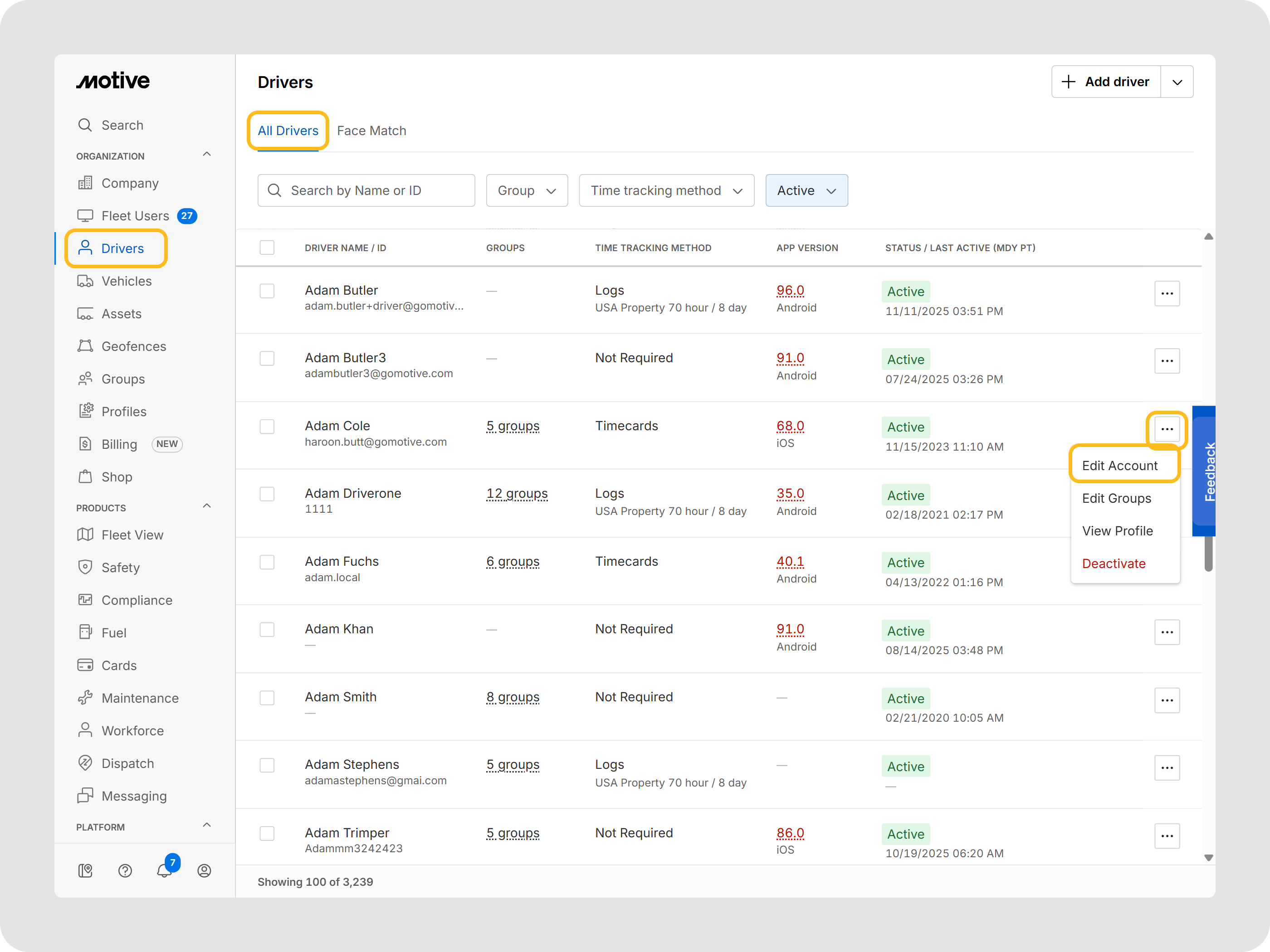The width and height of the screenshot is (1270, 952).
Task: Click the help question mark icon
Action: point(125,870)
